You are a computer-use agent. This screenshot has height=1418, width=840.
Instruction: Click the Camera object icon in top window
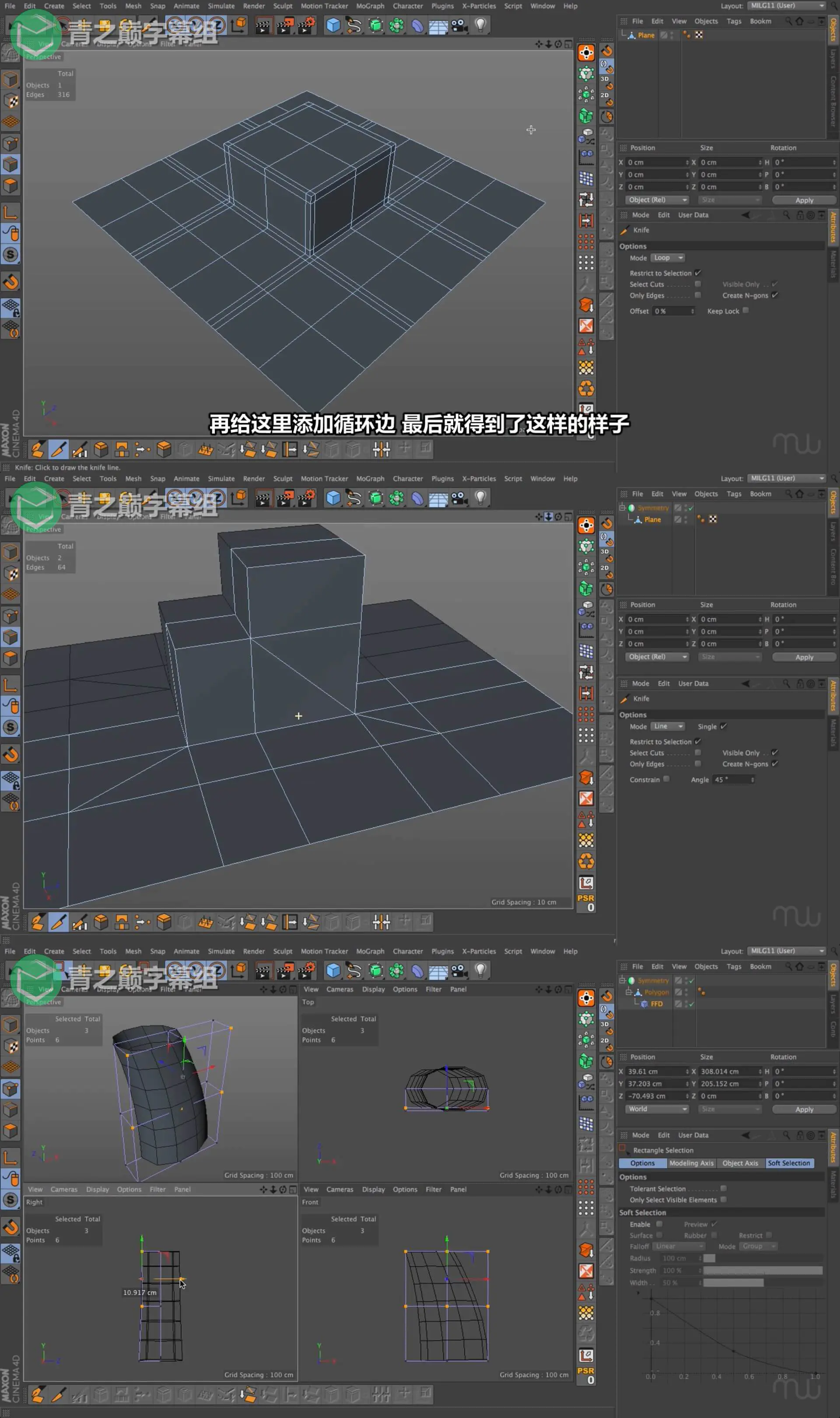[459, 25]
